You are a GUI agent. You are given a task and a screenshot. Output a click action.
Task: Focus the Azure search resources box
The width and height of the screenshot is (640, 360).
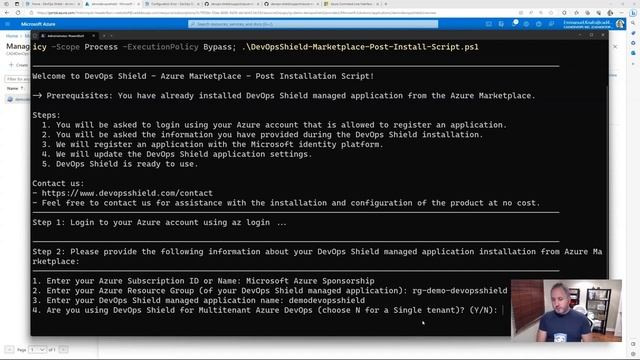(x=313, y=24)
